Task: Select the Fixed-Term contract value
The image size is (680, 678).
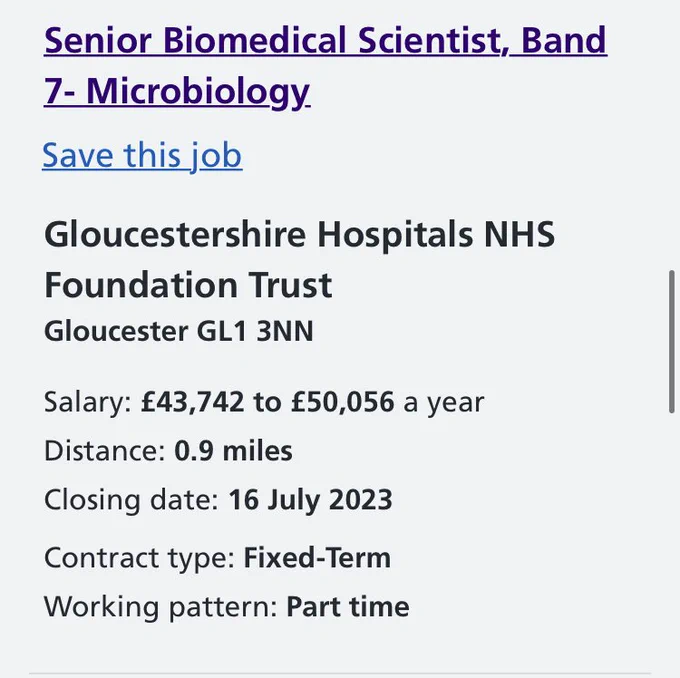Action: coord(317,557)
